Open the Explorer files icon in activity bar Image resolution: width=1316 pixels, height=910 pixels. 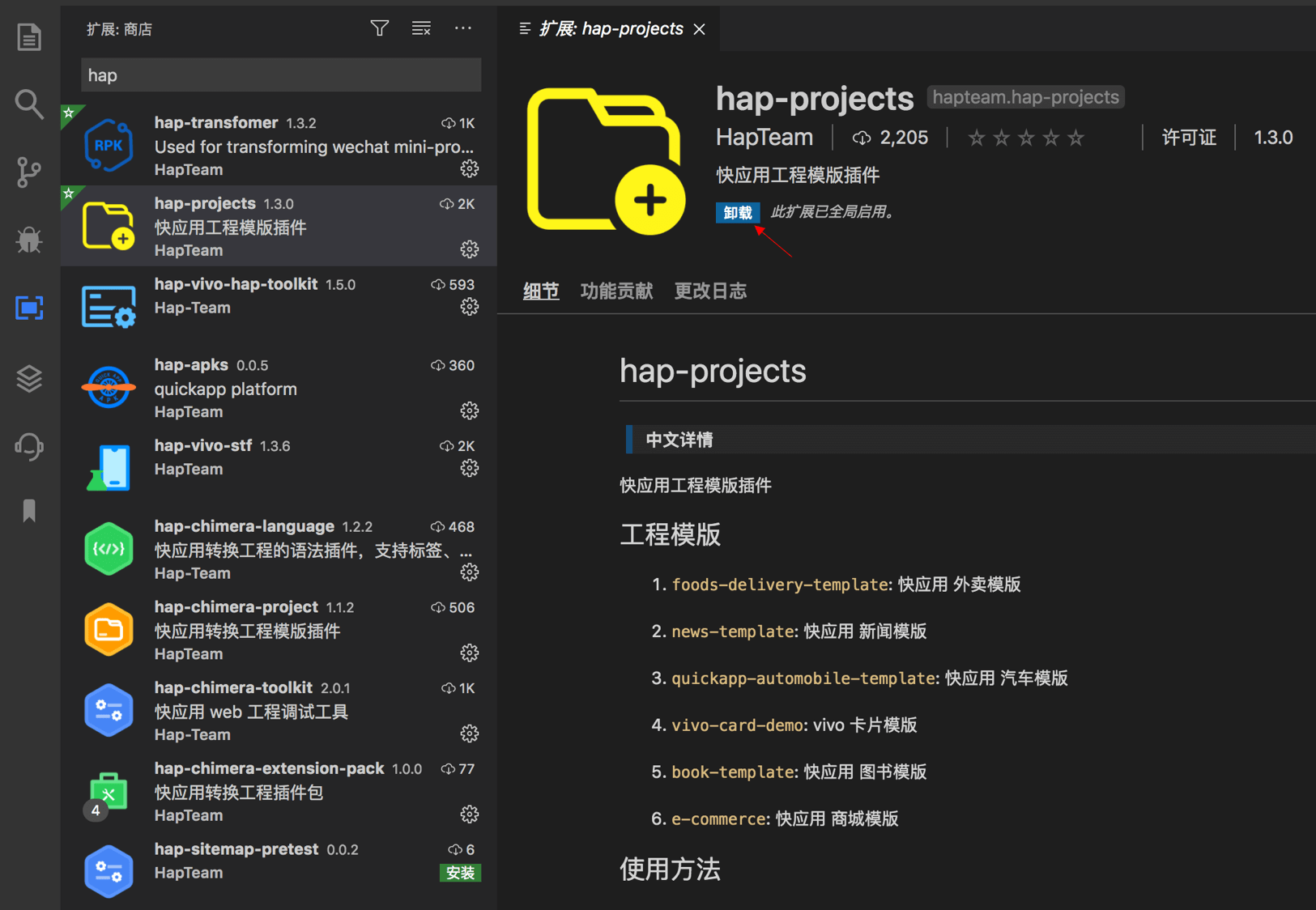coord(29,37)
